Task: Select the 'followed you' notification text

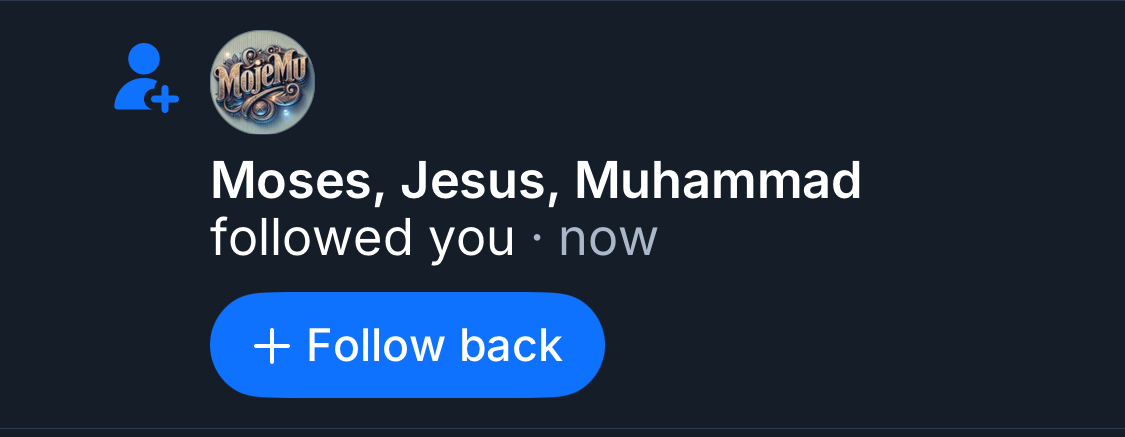Action: pos(362,239)
